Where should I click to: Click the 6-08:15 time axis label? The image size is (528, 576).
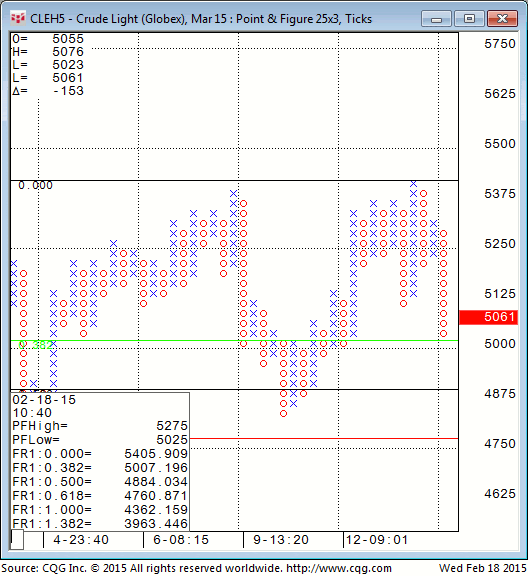(x=181, y=540)
